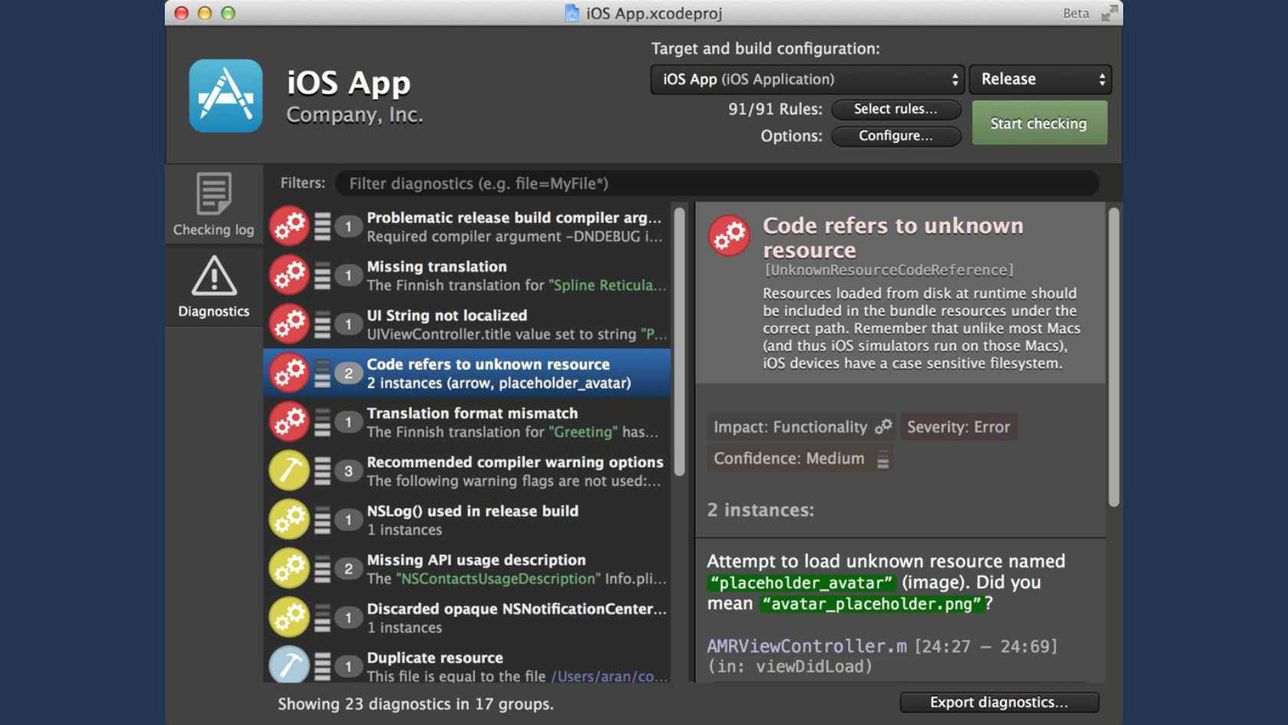The image size is (1288, 725).
Task: Open the Checking log panel
Action: pos(214,204)
